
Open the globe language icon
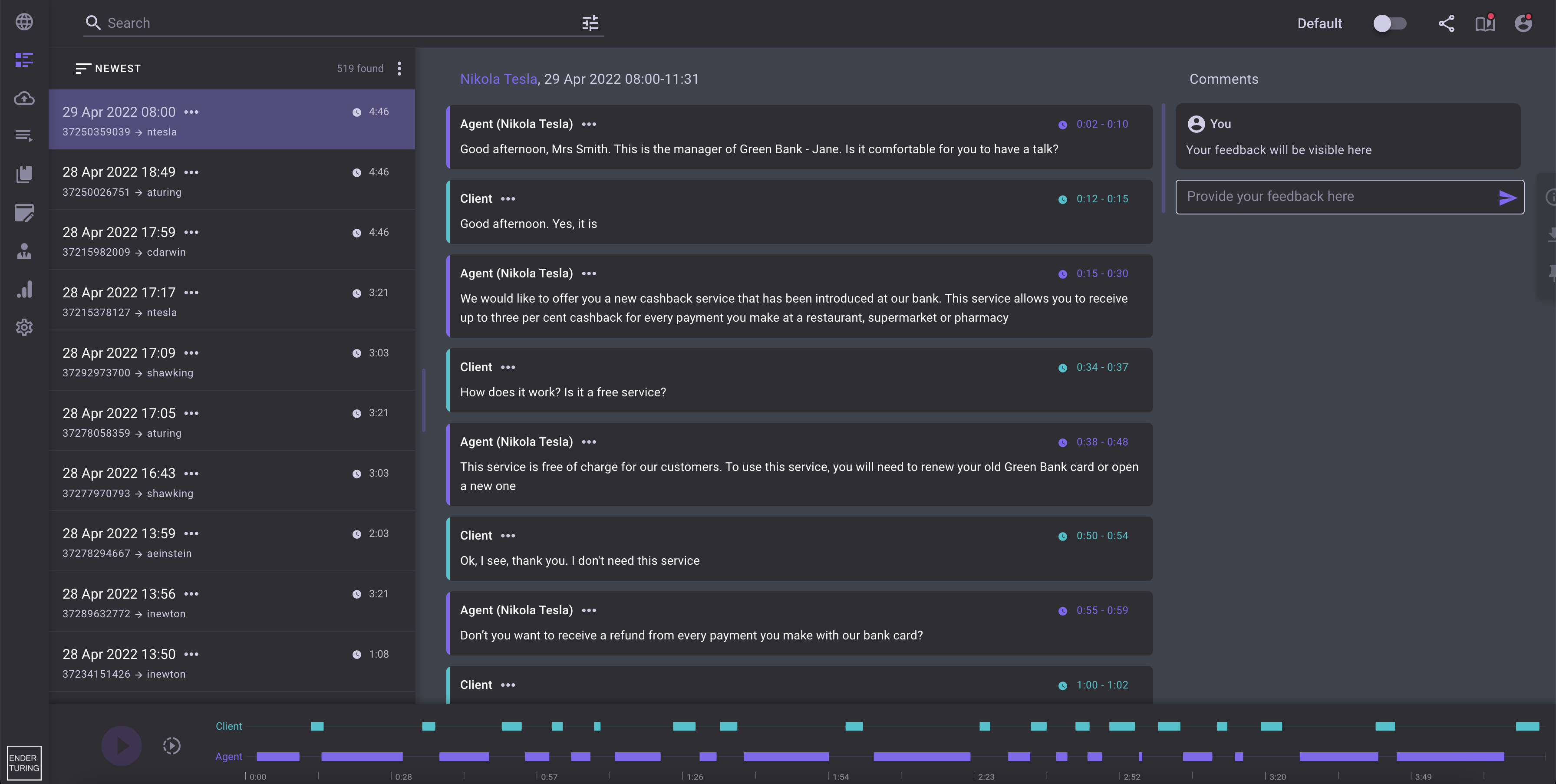tap(24, 22)
